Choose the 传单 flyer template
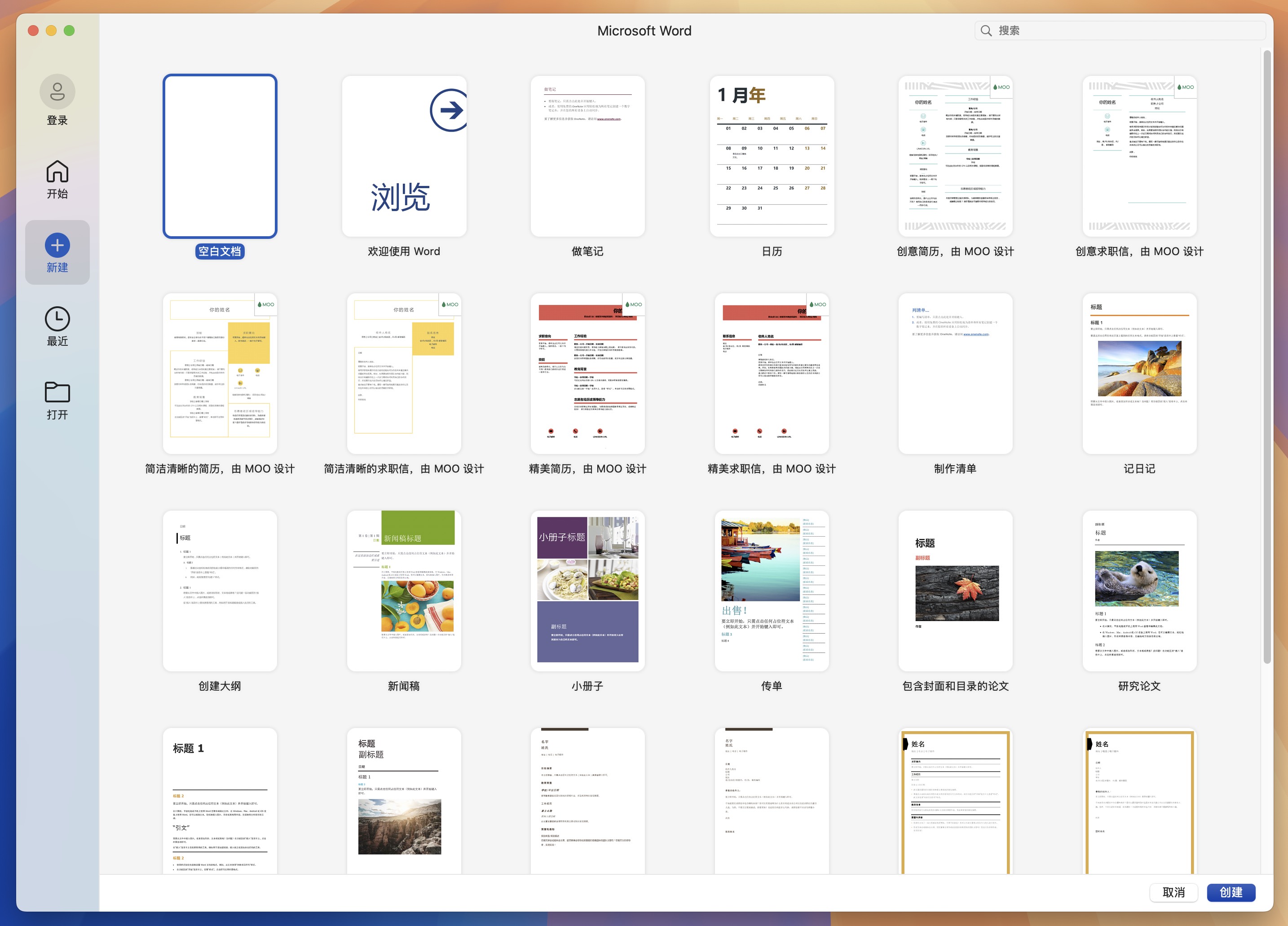Viewport: 1288px width, 926px height. 771,591
